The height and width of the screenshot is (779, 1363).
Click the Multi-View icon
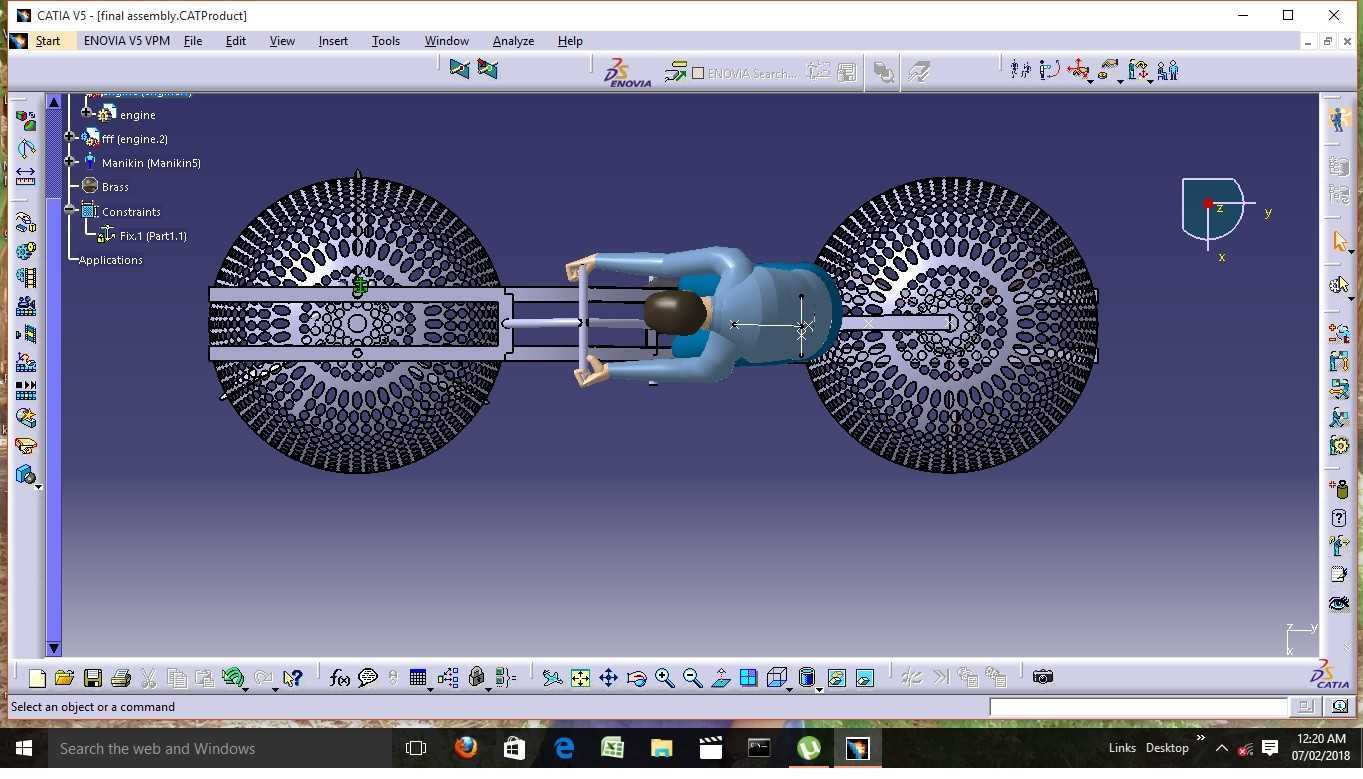(x=748, y=678)
